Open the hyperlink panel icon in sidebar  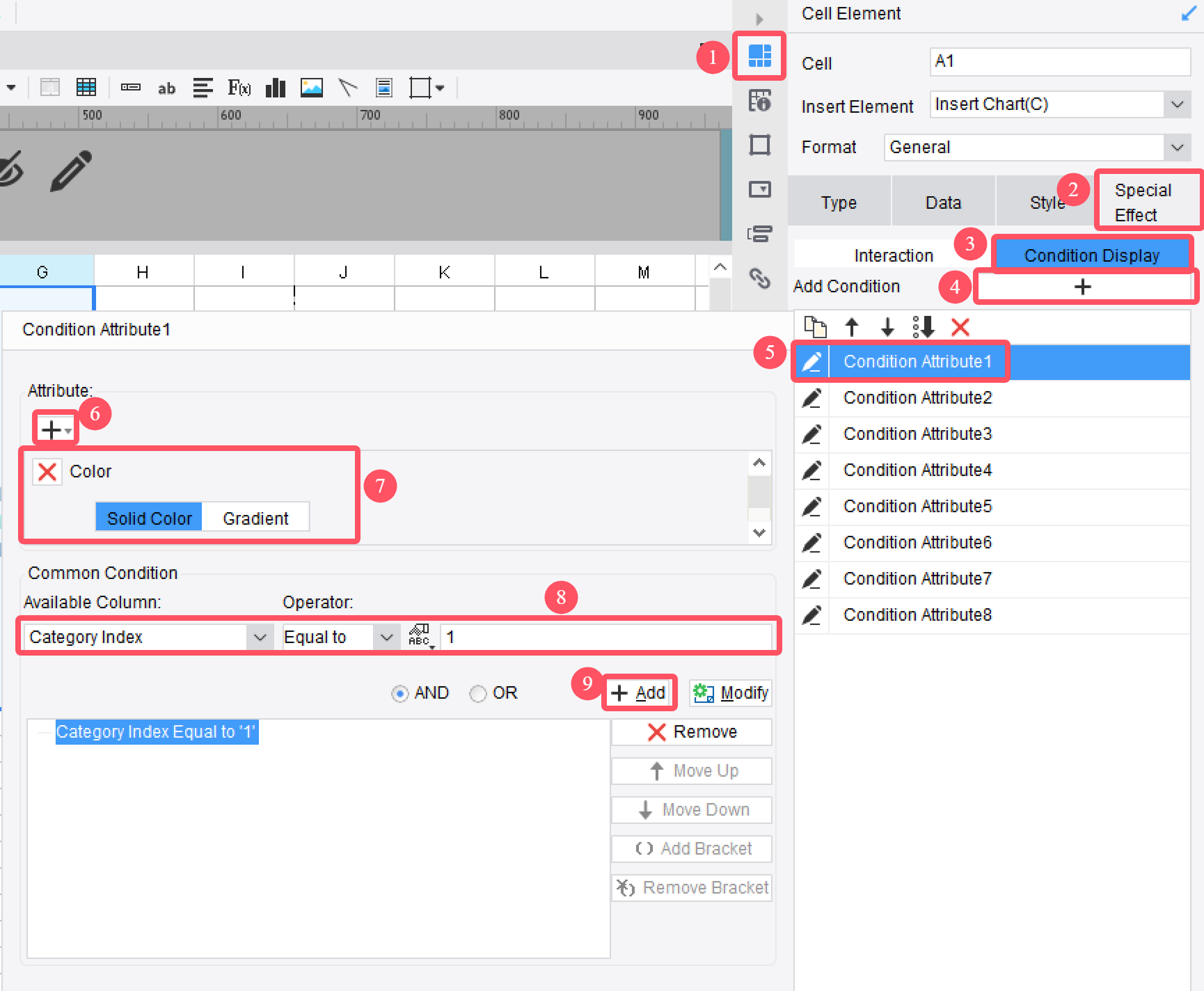tap(759, 278)
